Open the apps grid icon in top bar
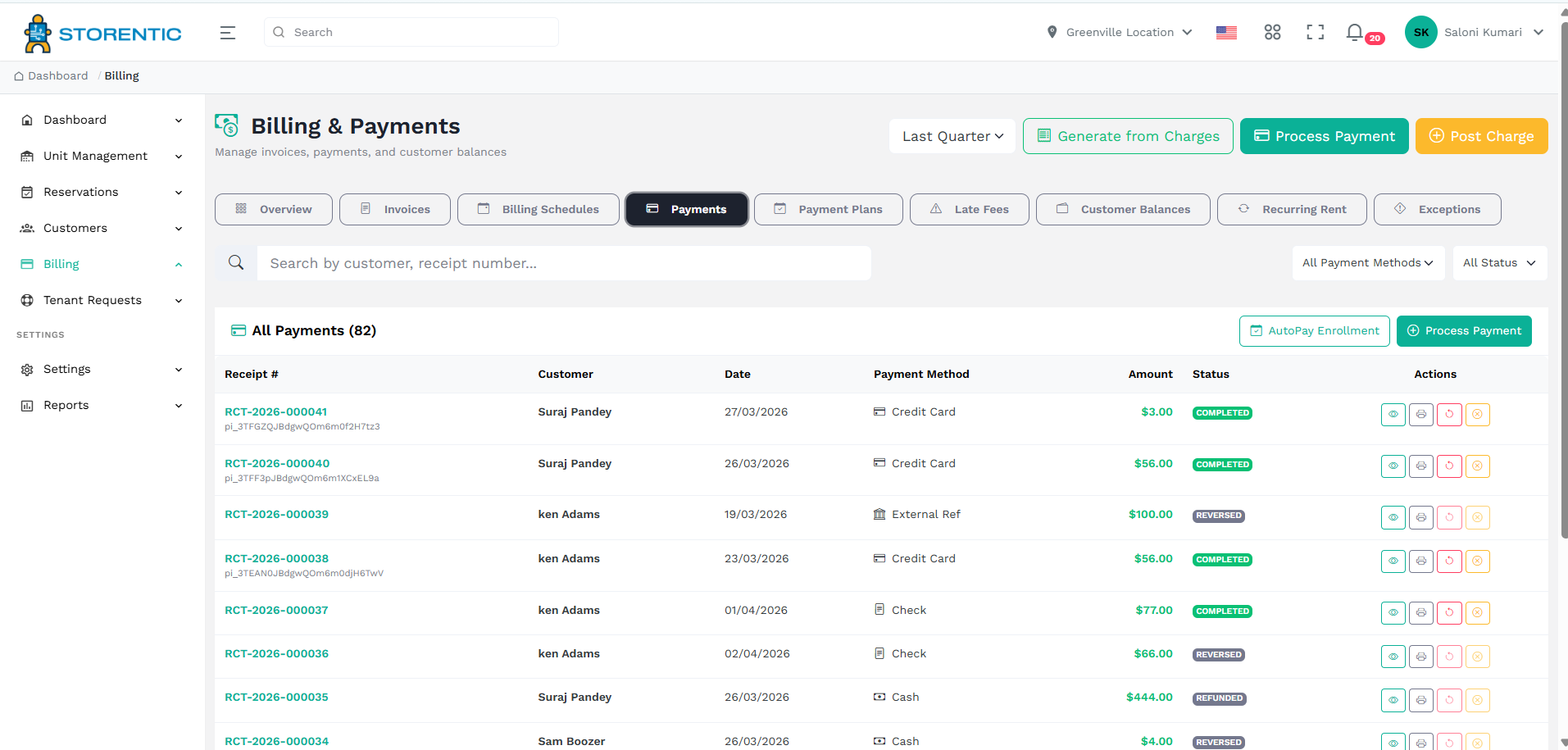This screenshot has height=750, width=1568. 1272,31
